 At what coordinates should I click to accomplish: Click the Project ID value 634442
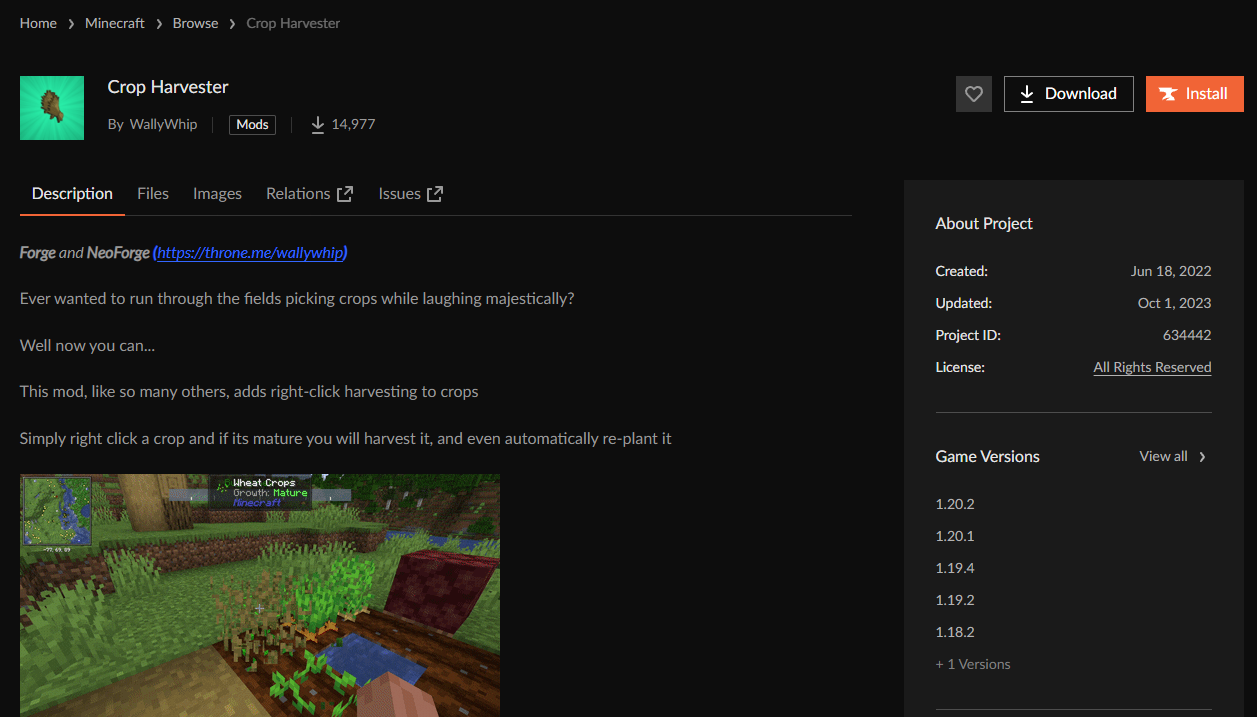click(1187, 335)
